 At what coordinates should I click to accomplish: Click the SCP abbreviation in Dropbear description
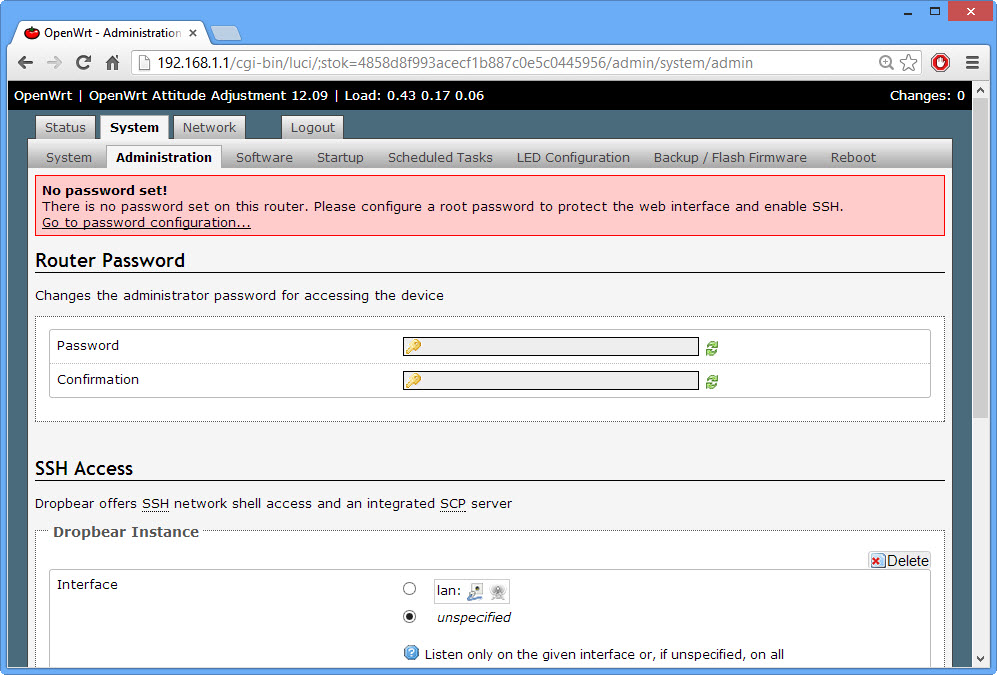coord(453,503)
